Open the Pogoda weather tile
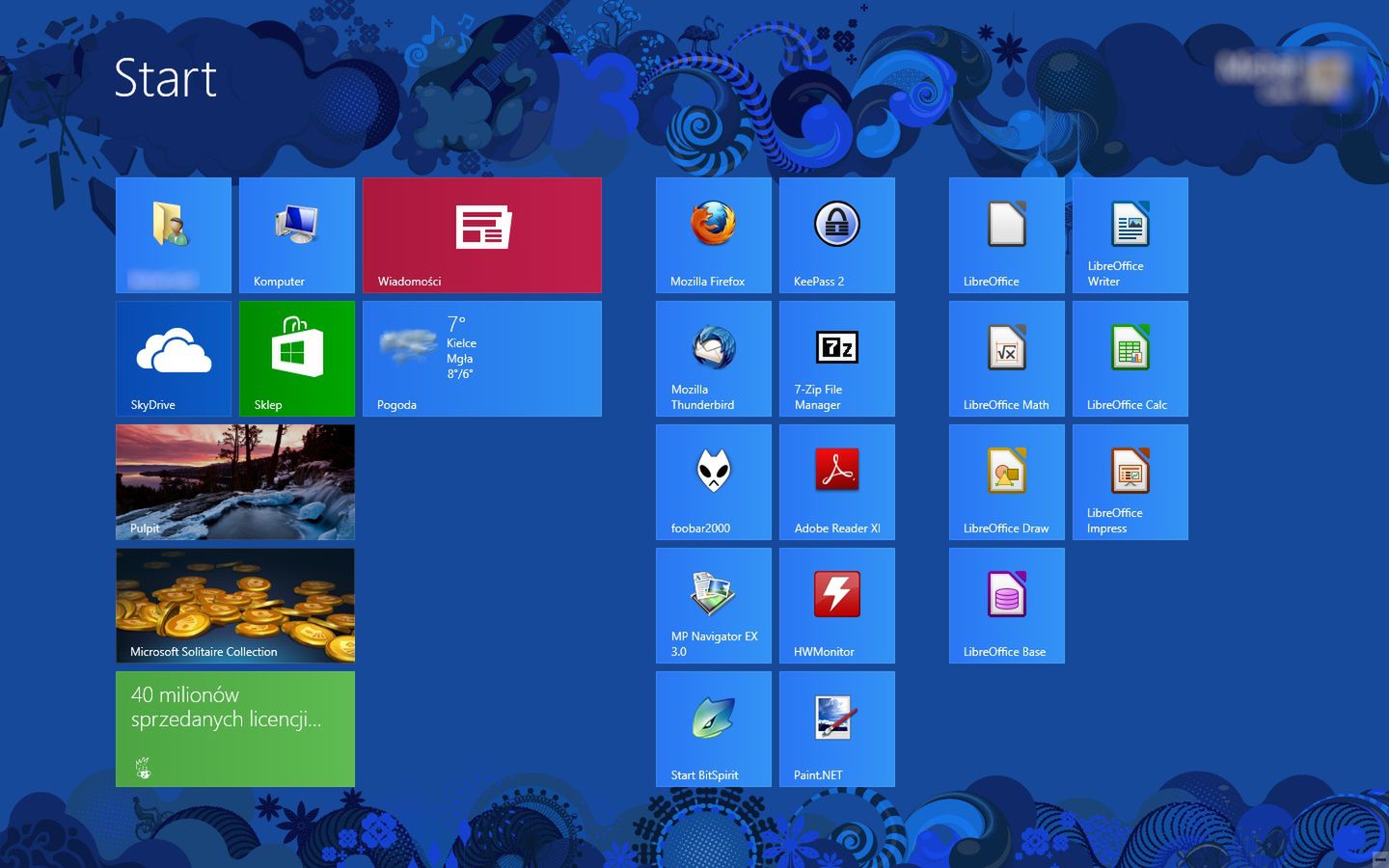Screen dimensions: 1389x868 (482, 359)
